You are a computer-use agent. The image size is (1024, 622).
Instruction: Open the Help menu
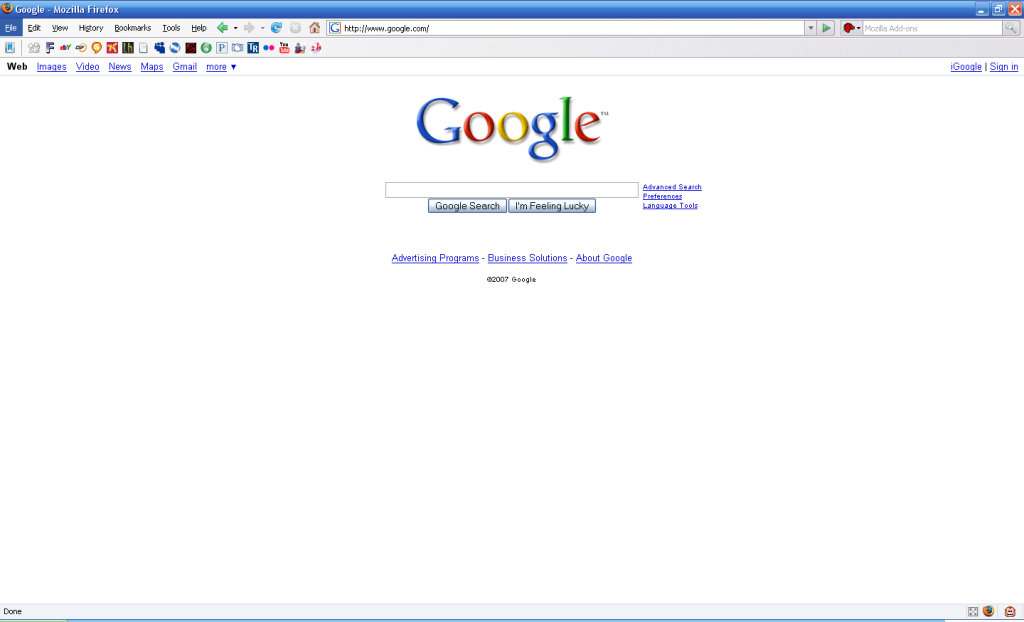(199, 28)
